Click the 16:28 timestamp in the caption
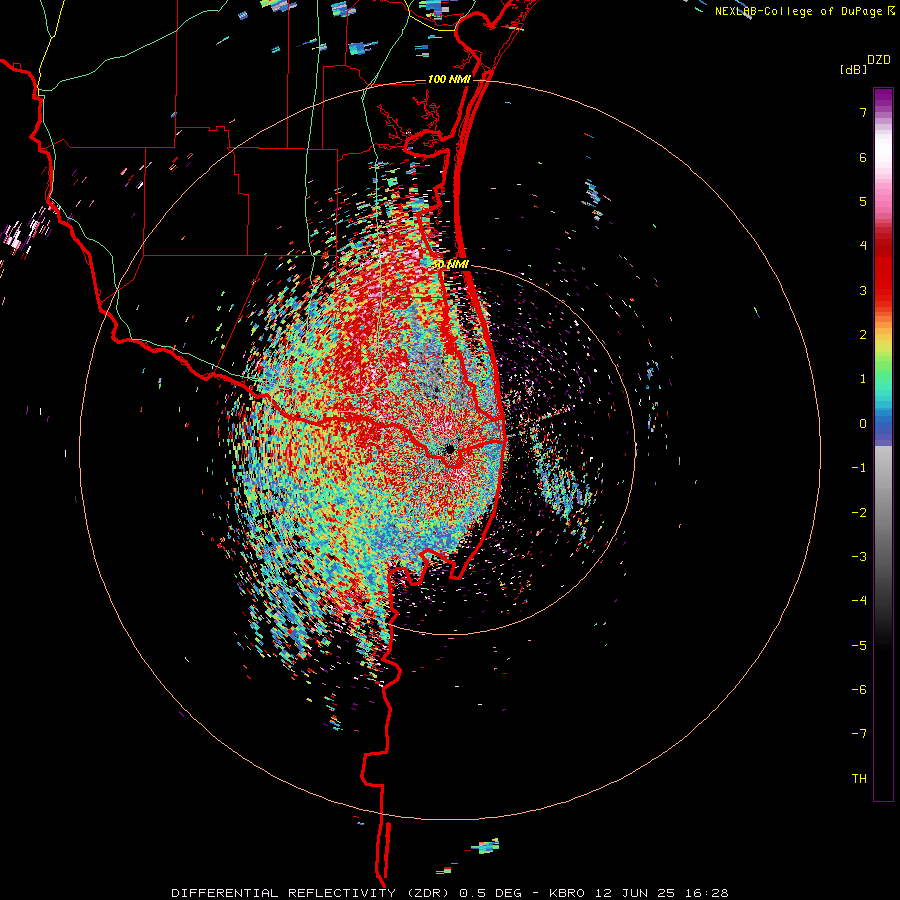The image size is (900, 900). 705,893
